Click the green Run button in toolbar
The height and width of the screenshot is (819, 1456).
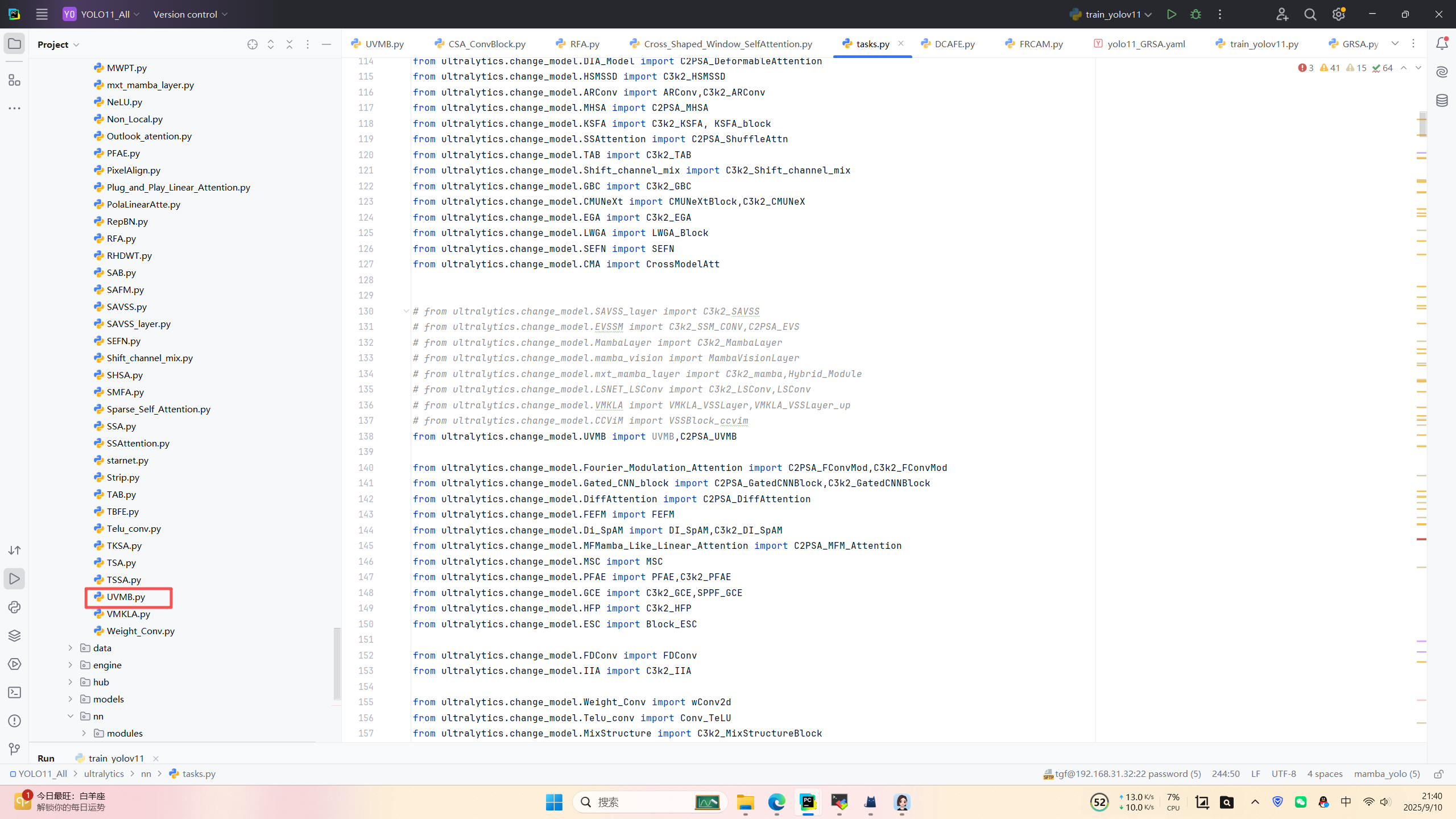click(1171, 14)
